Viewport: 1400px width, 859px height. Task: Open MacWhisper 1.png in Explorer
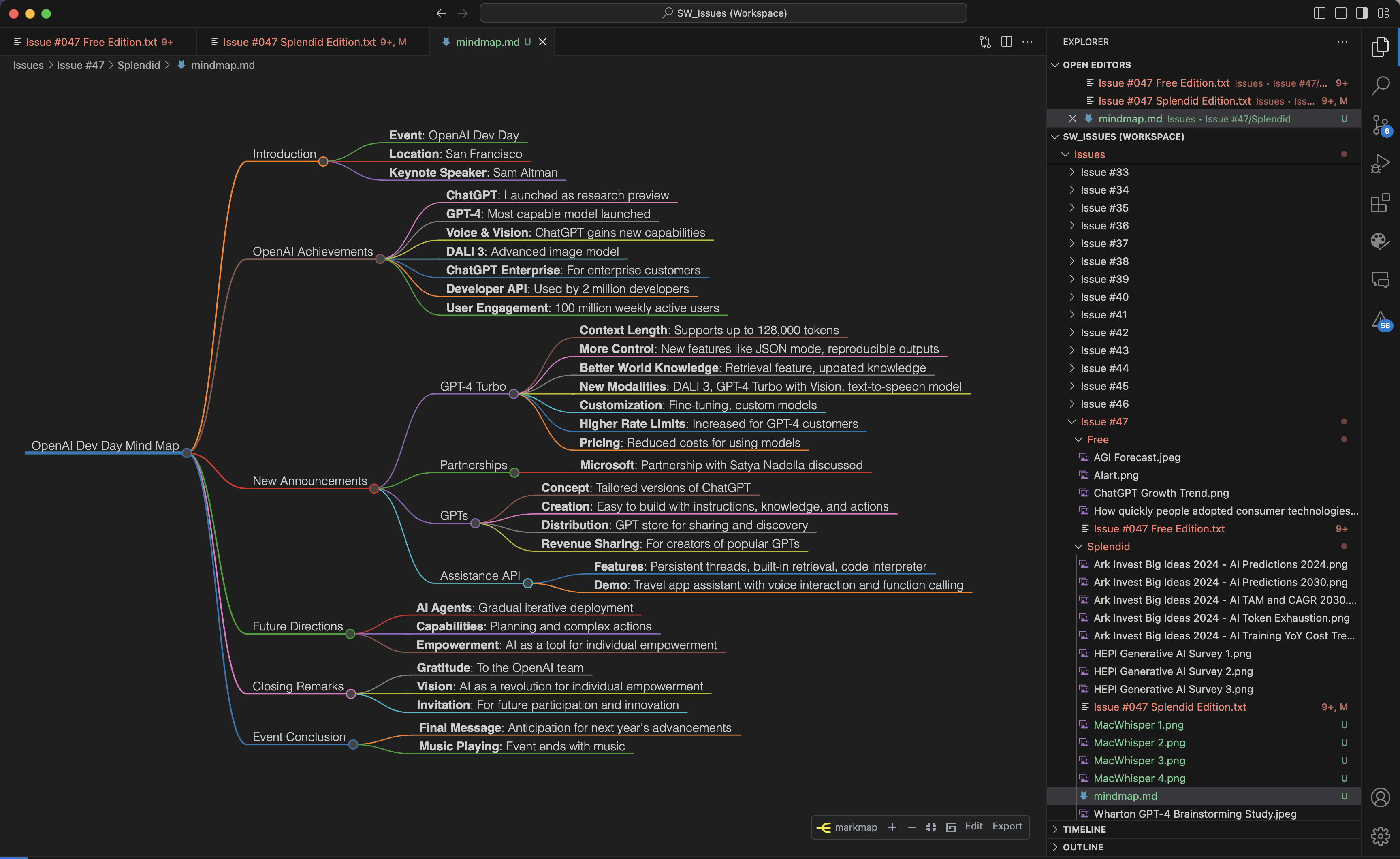1204,724
